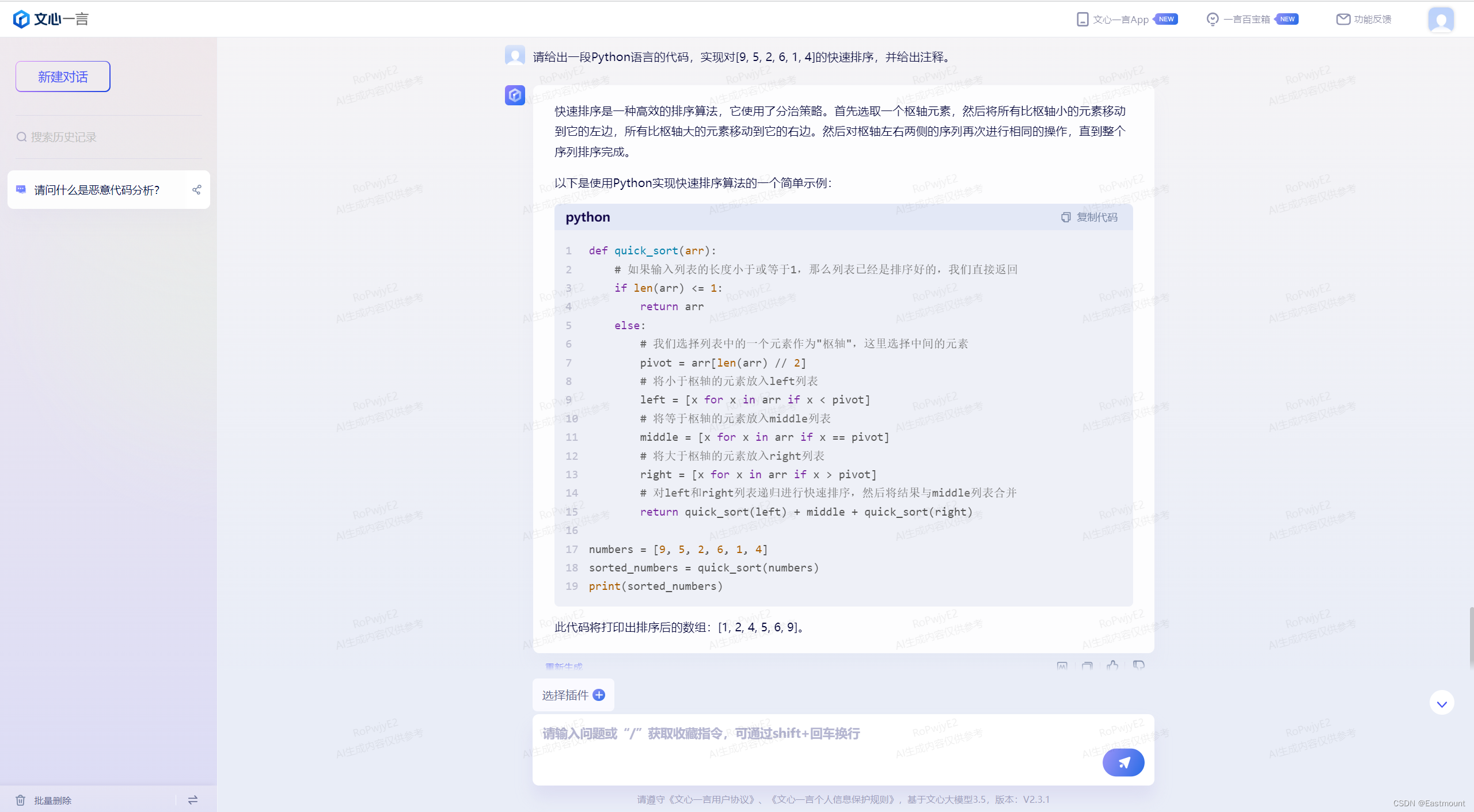Click the 文心一言 logo
Screen dimensions: 1474x812
tap(51, 19)
